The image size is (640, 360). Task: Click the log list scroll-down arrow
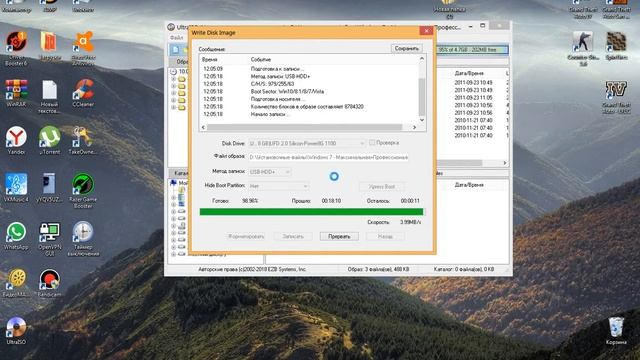[x=422, y=120]
